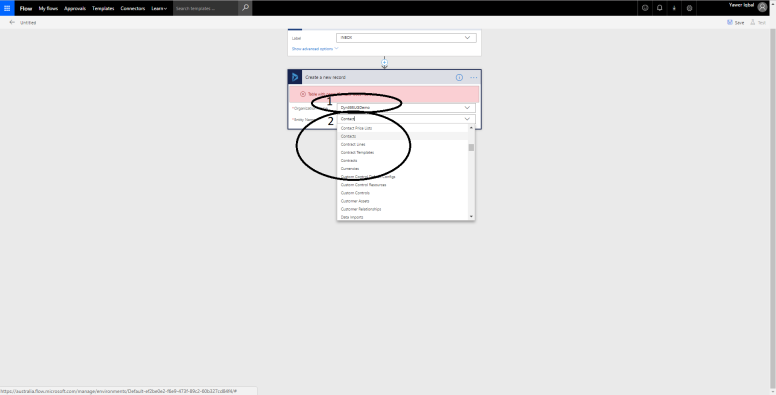776x395 pixels.
Task: Expand the Organization Name dropdown arrow
Action: click(x=467, y=107)
